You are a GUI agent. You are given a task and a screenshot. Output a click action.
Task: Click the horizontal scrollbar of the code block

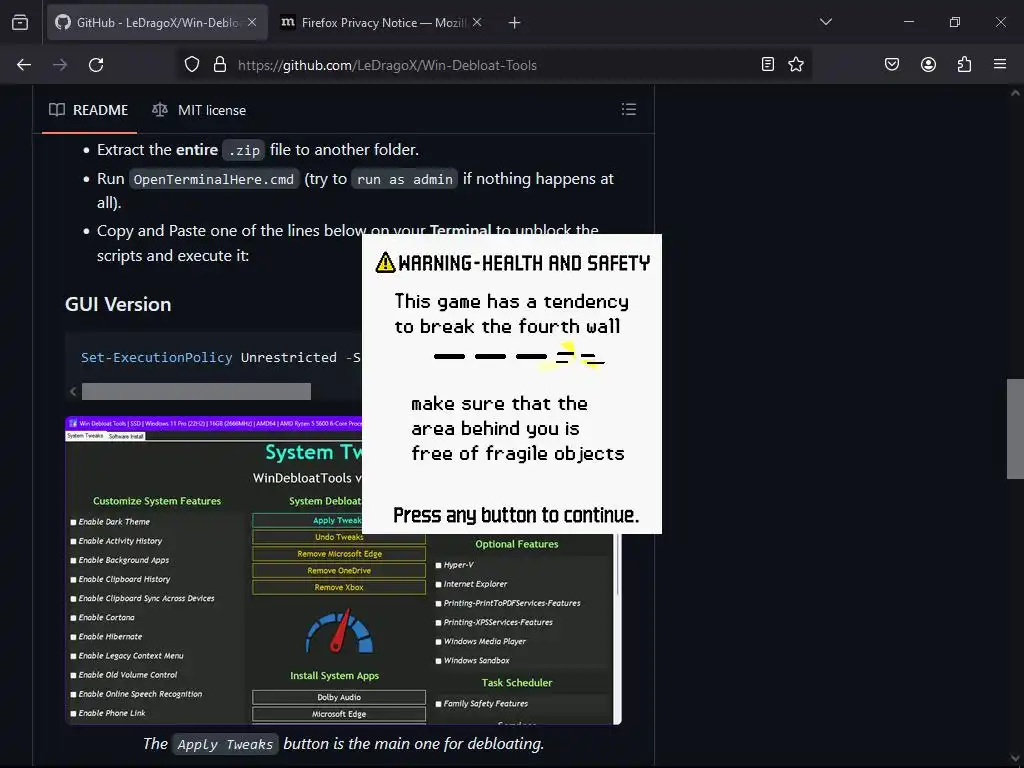pyautogui.click(x=196, y=391)
